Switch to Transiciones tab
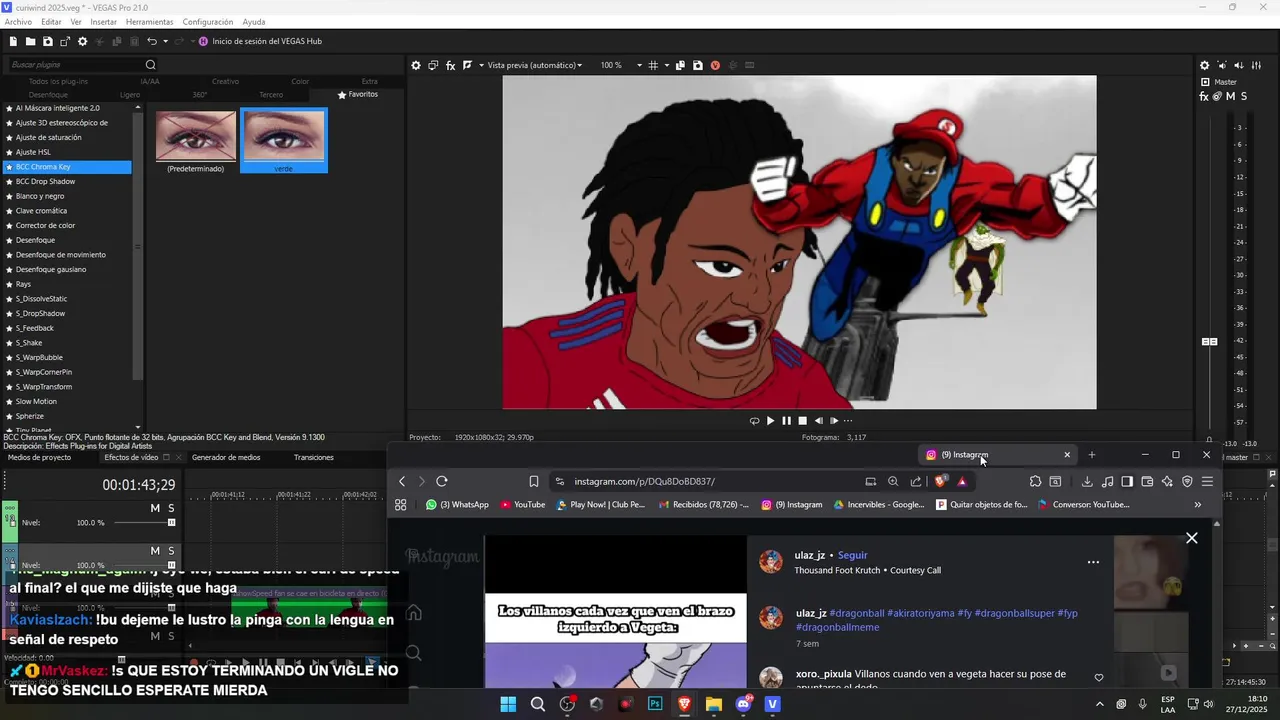This screenshot has height=720, width=1280. click(314, 457)
